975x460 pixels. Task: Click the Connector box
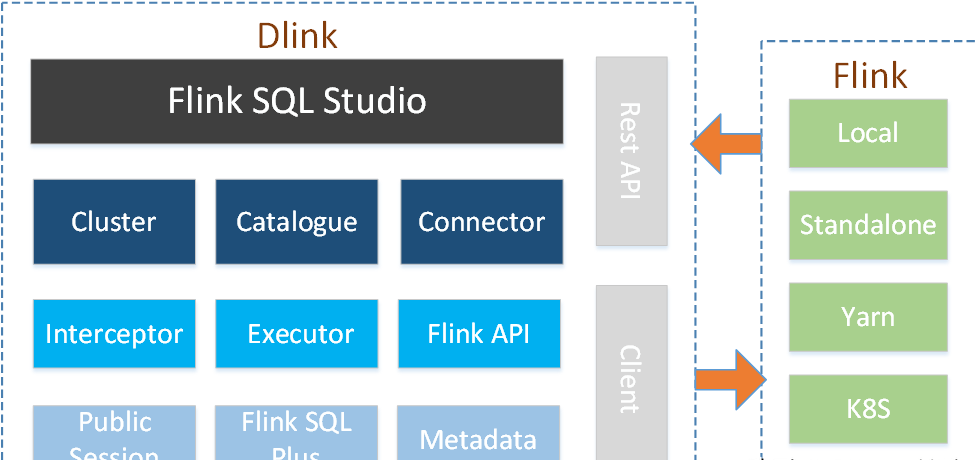tap(482, 222)
